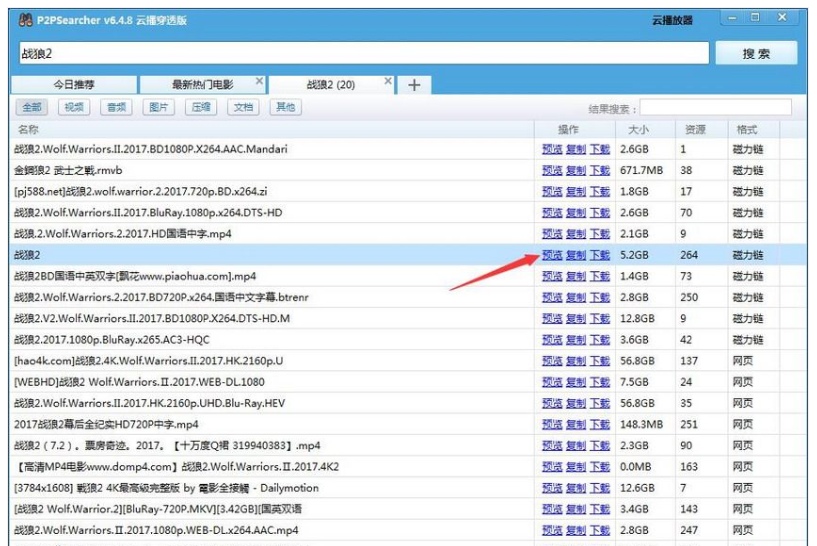This screenshot has width=817, height=546.
Task: Filter results by 音频
Action: 116,107
